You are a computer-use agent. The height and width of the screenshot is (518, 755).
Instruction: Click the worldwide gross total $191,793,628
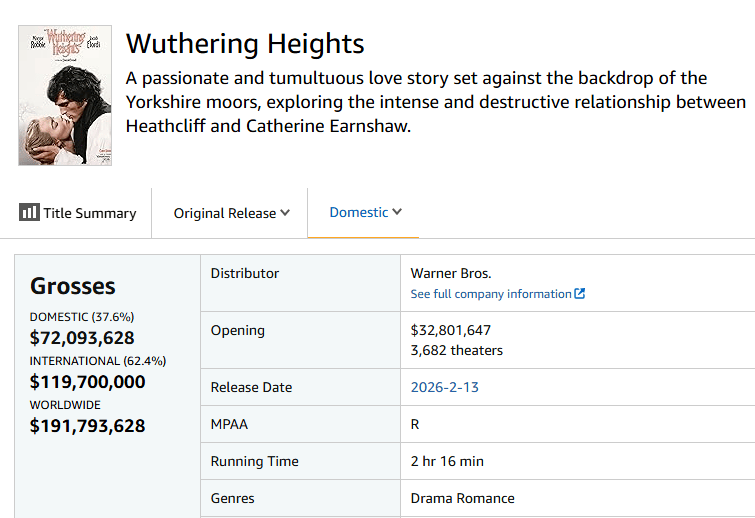tap(88, 426)
